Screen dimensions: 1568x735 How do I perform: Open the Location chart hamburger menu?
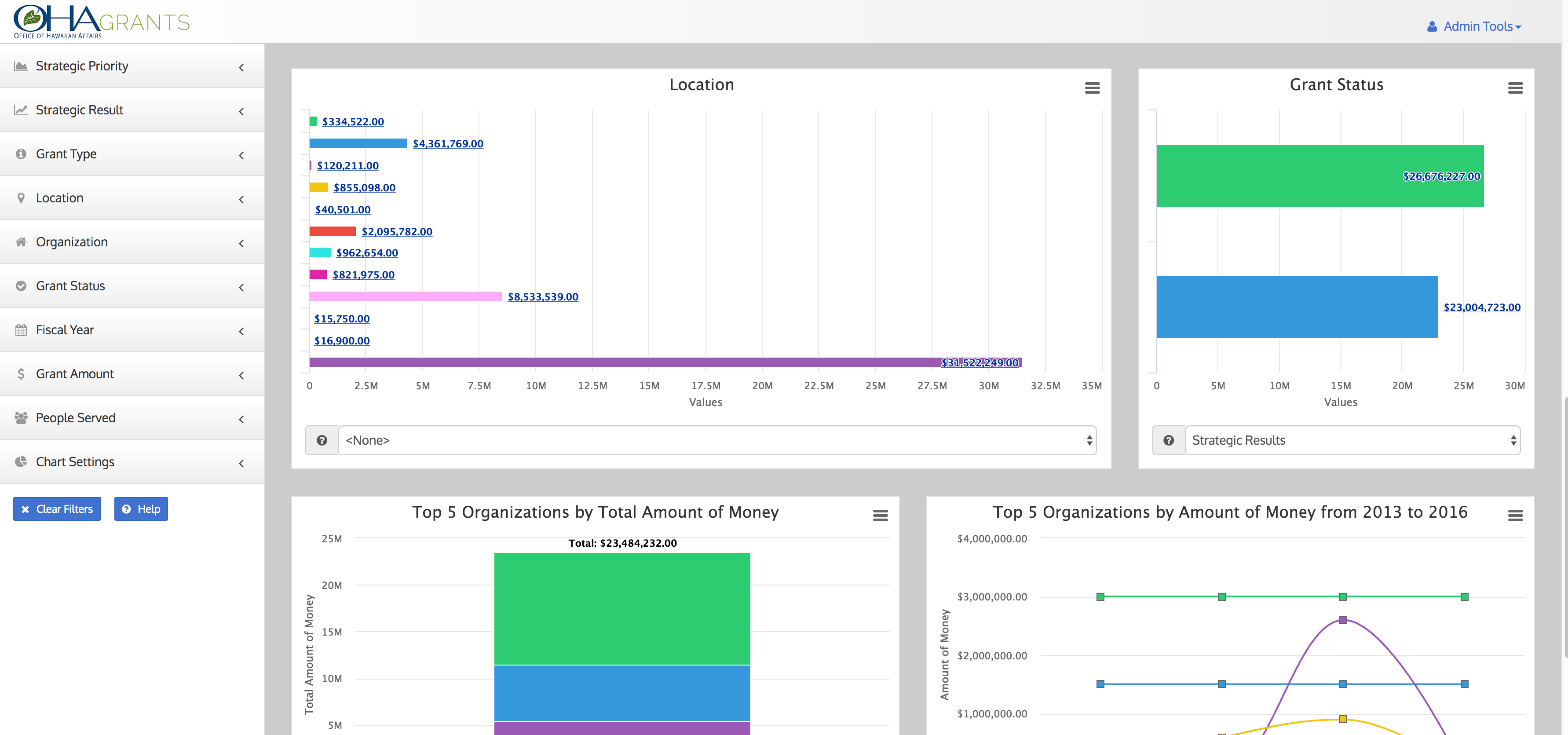pyautogui.click(x=1092, y=88)
